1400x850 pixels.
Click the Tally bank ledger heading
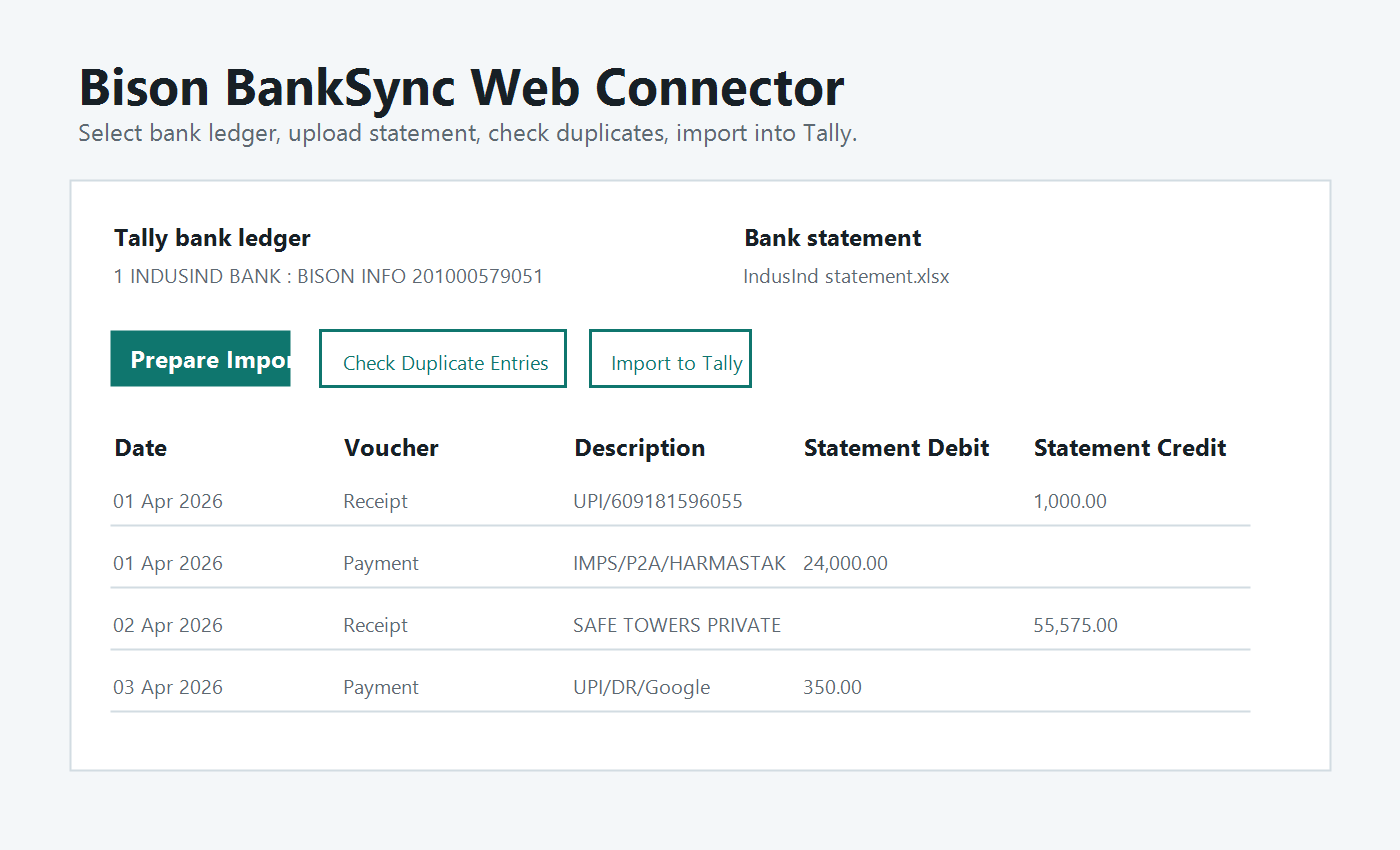point(212,238)
